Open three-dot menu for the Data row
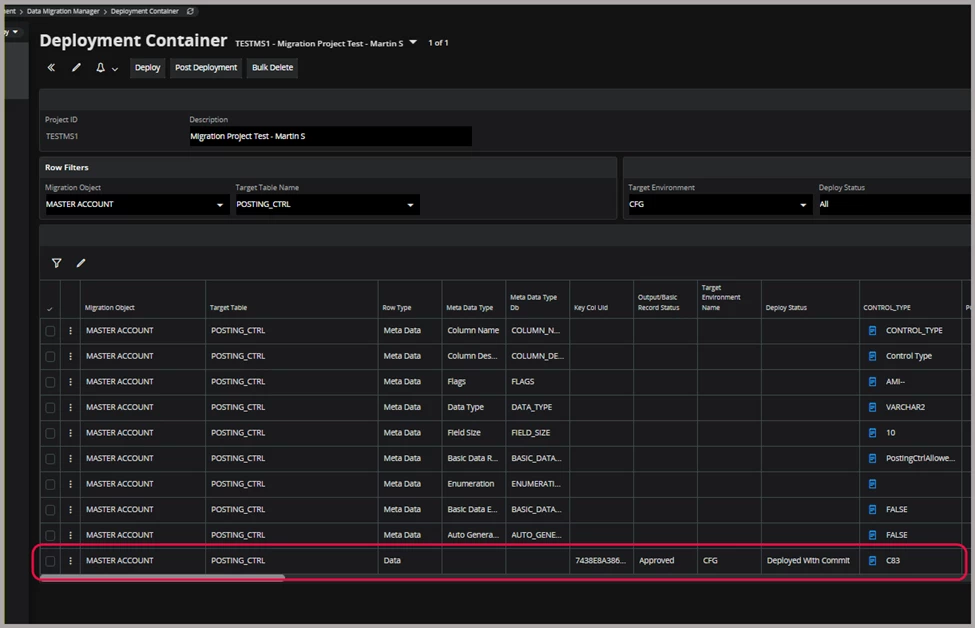Screen dimensions: 975x628 pyautogui.click(x=70, y=561)
